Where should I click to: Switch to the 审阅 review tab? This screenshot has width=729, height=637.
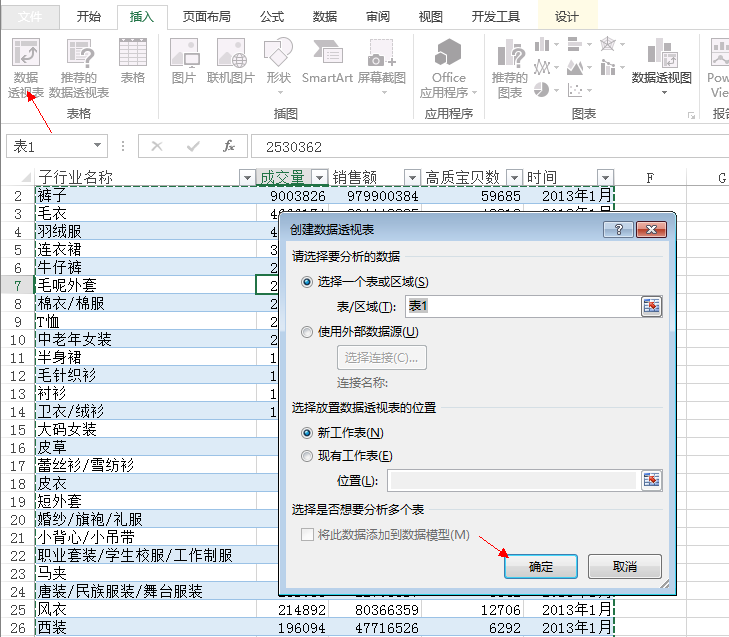[x=378, y=17]
